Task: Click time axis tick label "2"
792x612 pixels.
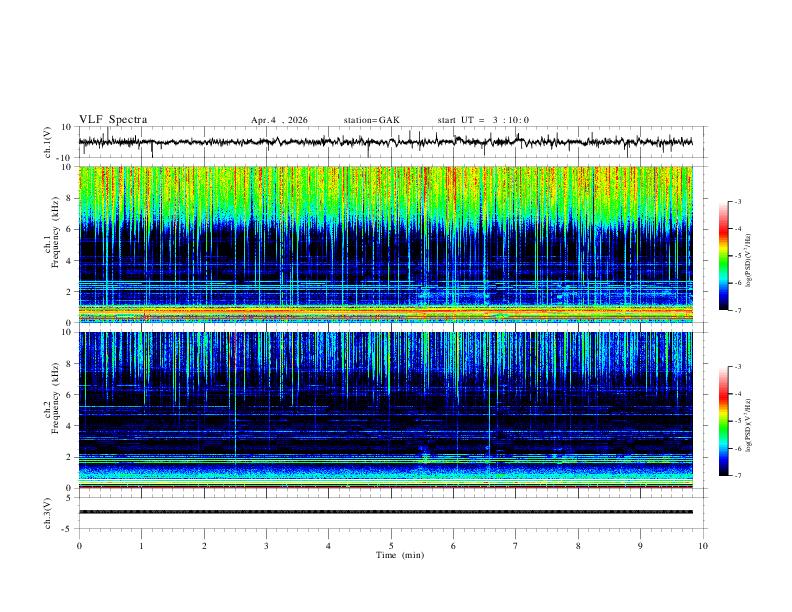Action: point(204,546)
